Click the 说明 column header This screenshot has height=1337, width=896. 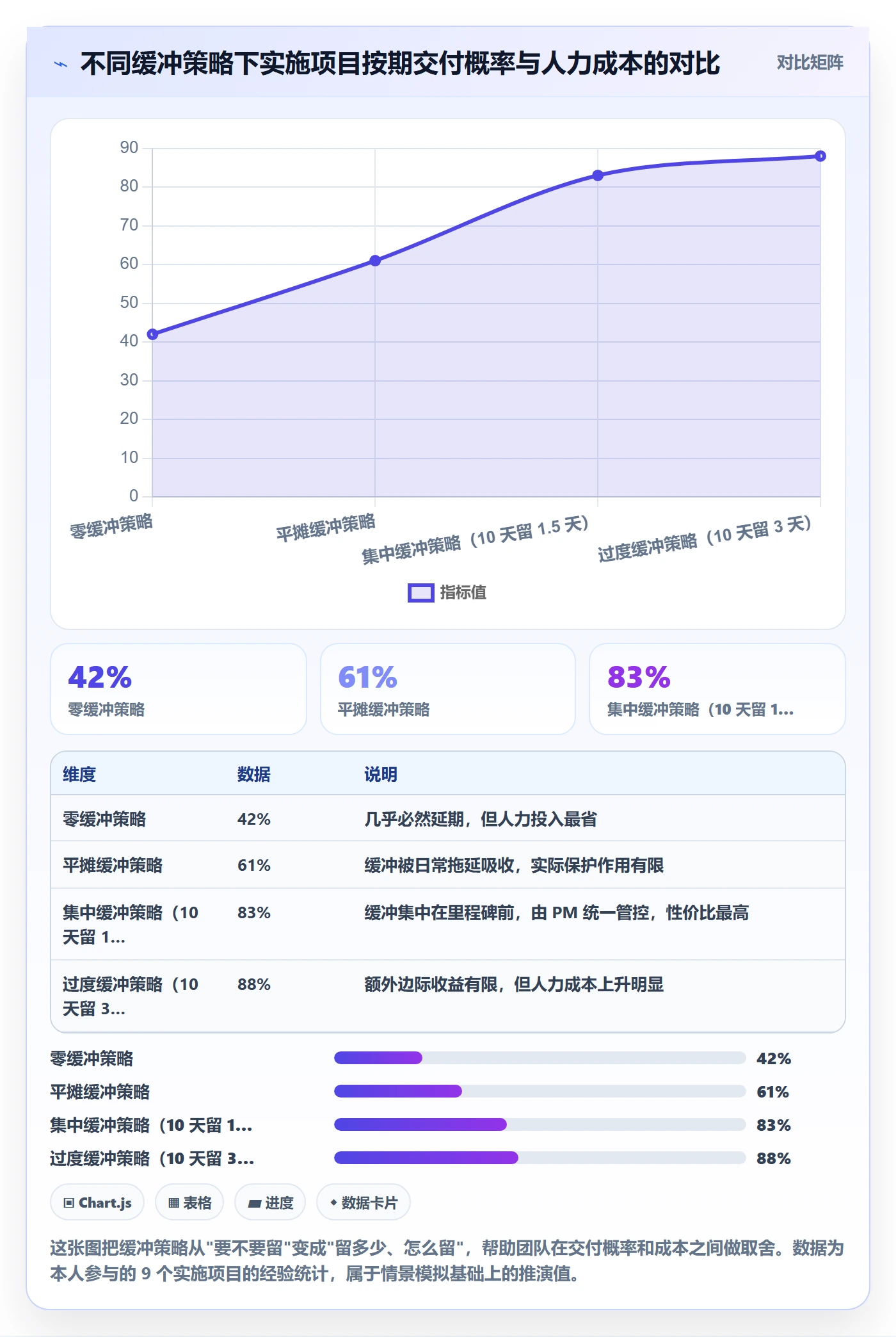click(381, 774)
